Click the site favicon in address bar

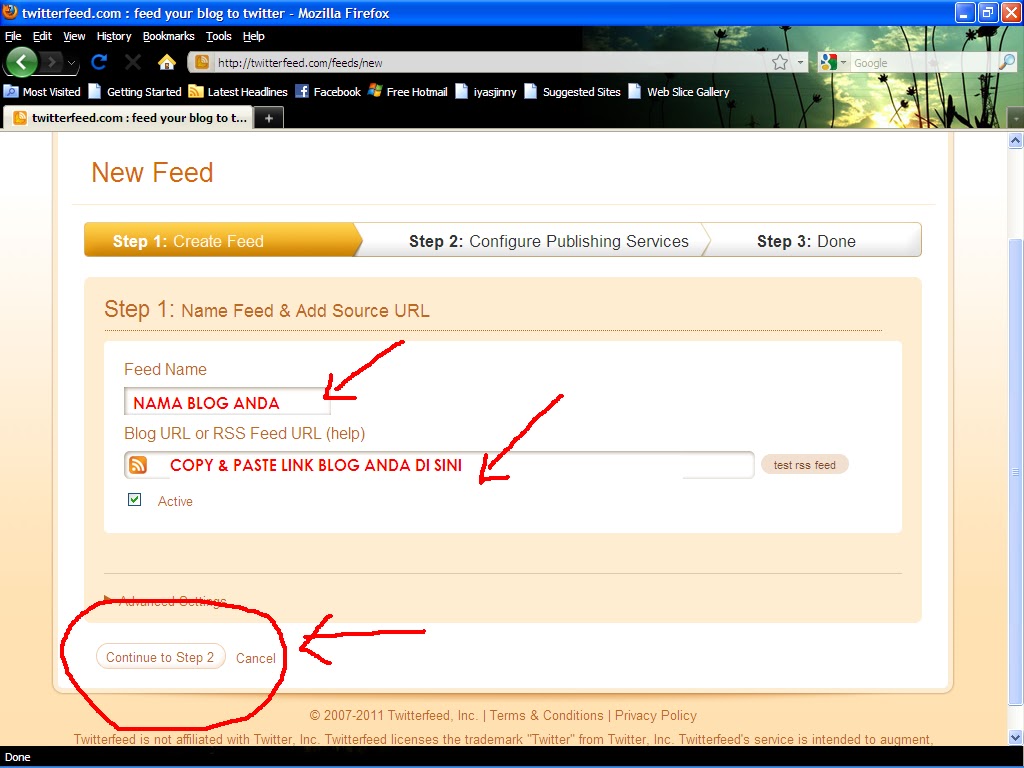pyautogui.click(x=202, y=63)
